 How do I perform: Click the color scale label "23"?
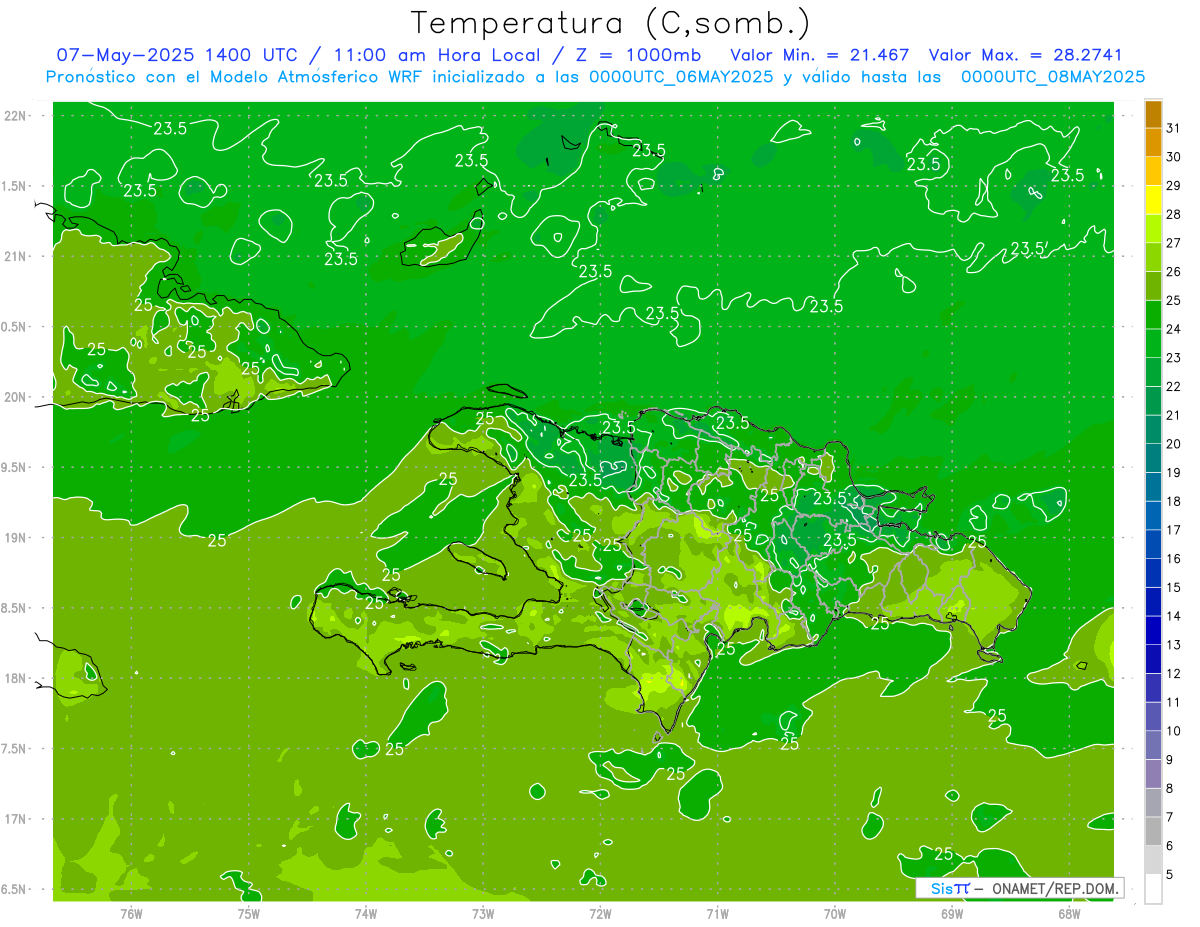1174,358
